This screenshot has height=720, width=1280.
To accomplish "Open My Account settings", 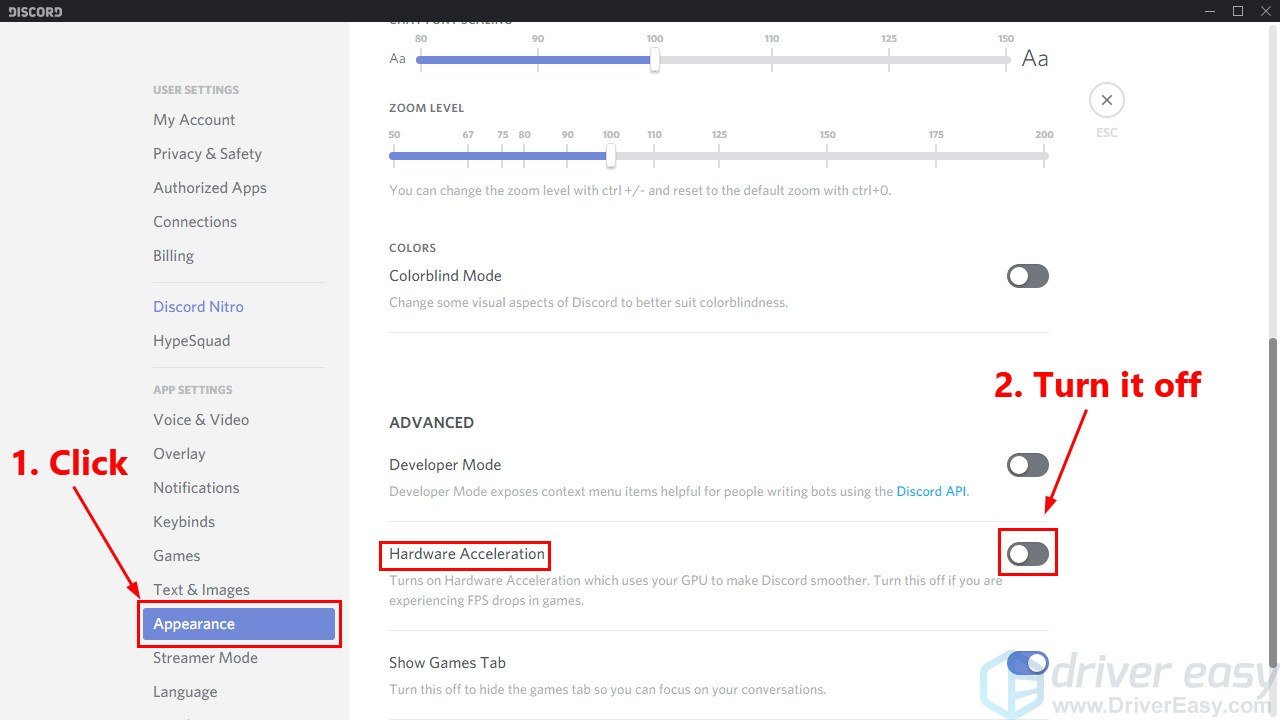I will 194,120.
